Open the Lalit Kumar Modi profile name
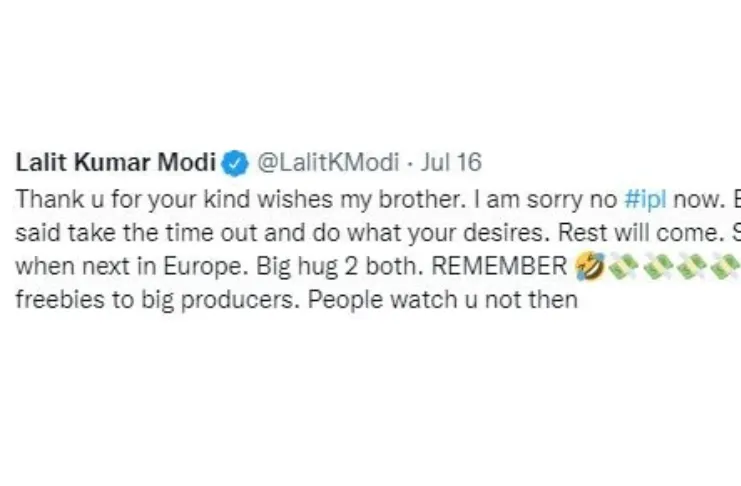This screenshot has width=741, height=486. (x=116, y=163)
